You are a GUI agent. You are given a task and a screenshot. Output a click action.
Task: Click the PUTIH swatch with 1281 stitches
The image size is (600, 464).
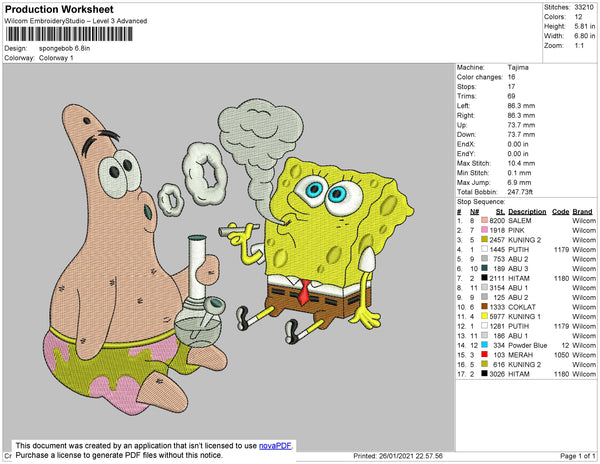[x=484, y=326]
